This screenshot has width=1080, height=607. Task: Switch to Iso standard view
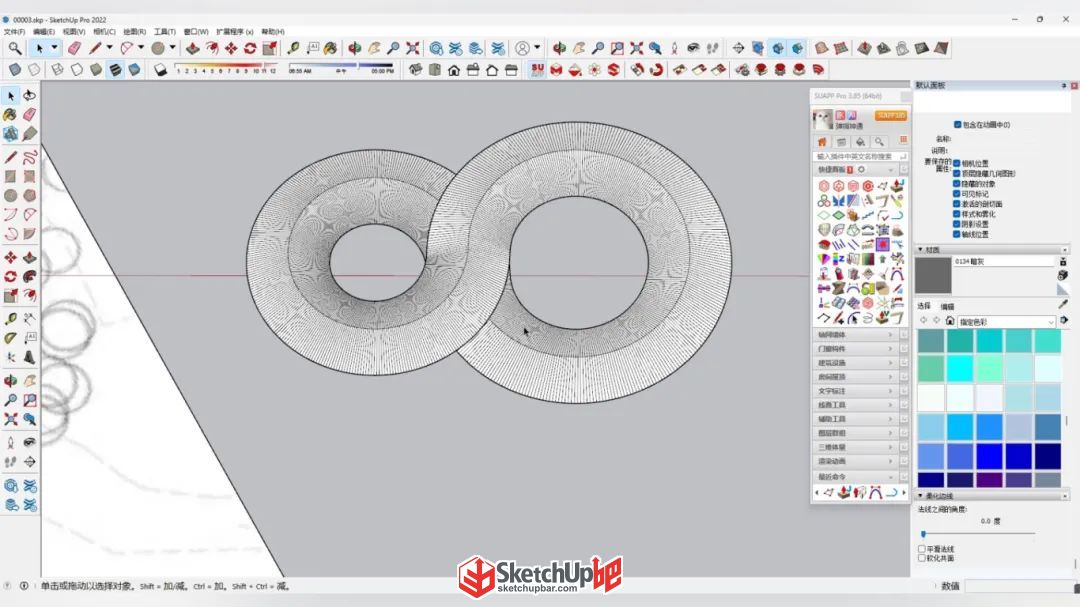(415, 70)
